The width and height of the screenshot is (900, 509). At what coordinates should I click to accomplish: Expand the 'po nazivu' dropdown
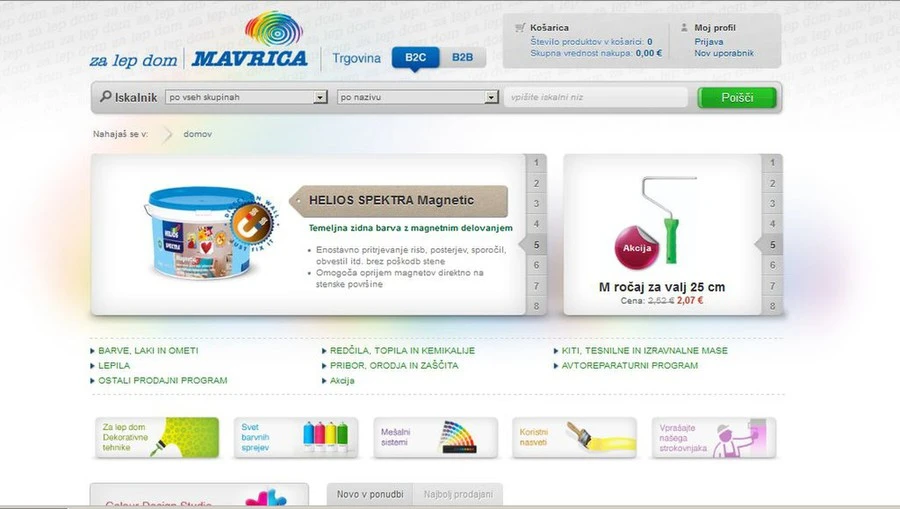click(x=491, y=98)
